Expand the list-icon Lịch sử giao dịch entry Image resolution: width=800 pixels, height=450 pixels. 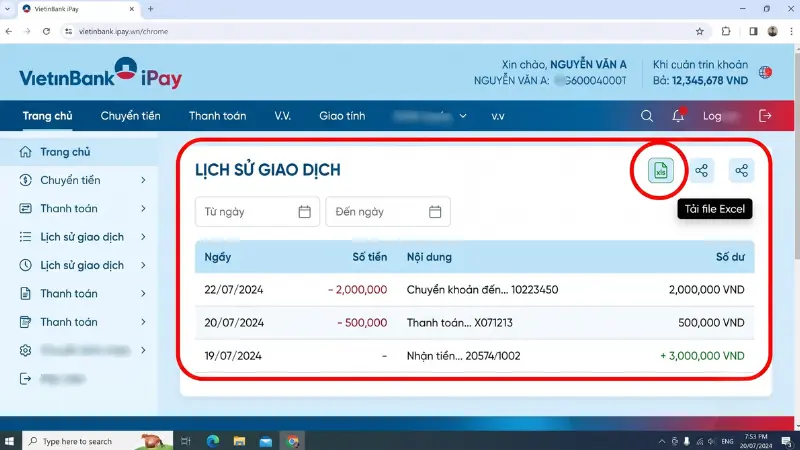tap(143, 237)
